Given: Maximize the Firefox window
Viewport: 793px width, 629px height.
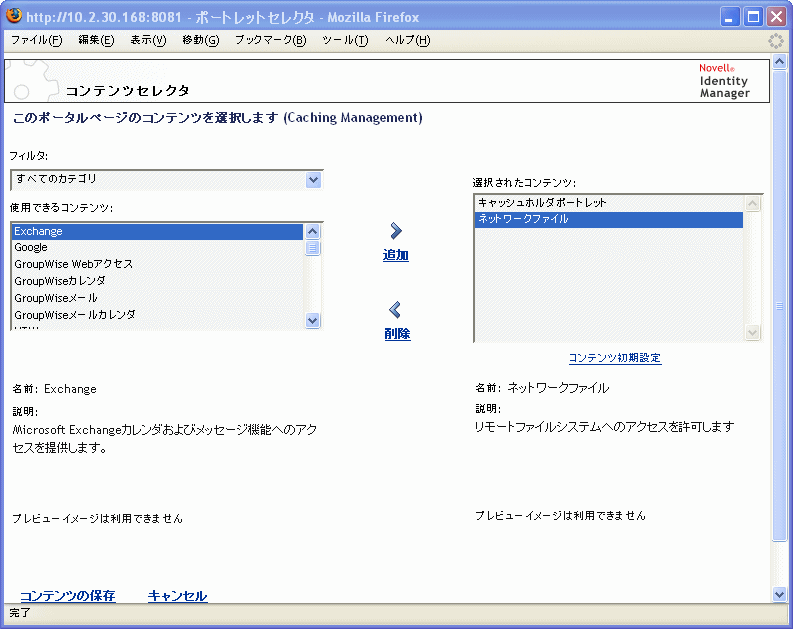Looking at the screenshot, I should 753,17.
